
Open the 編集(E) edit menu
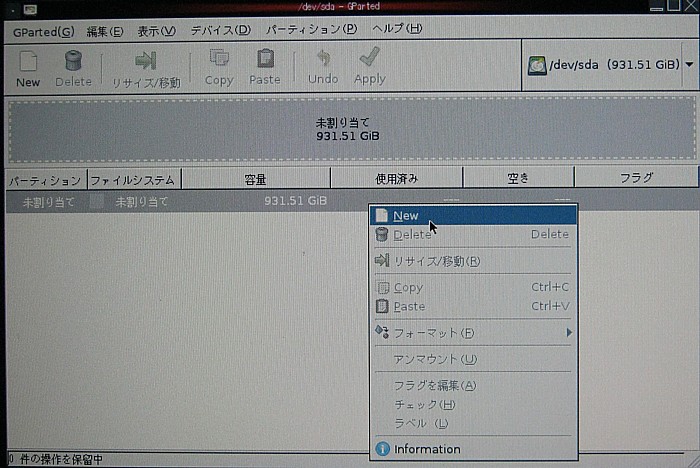(105, 30)
